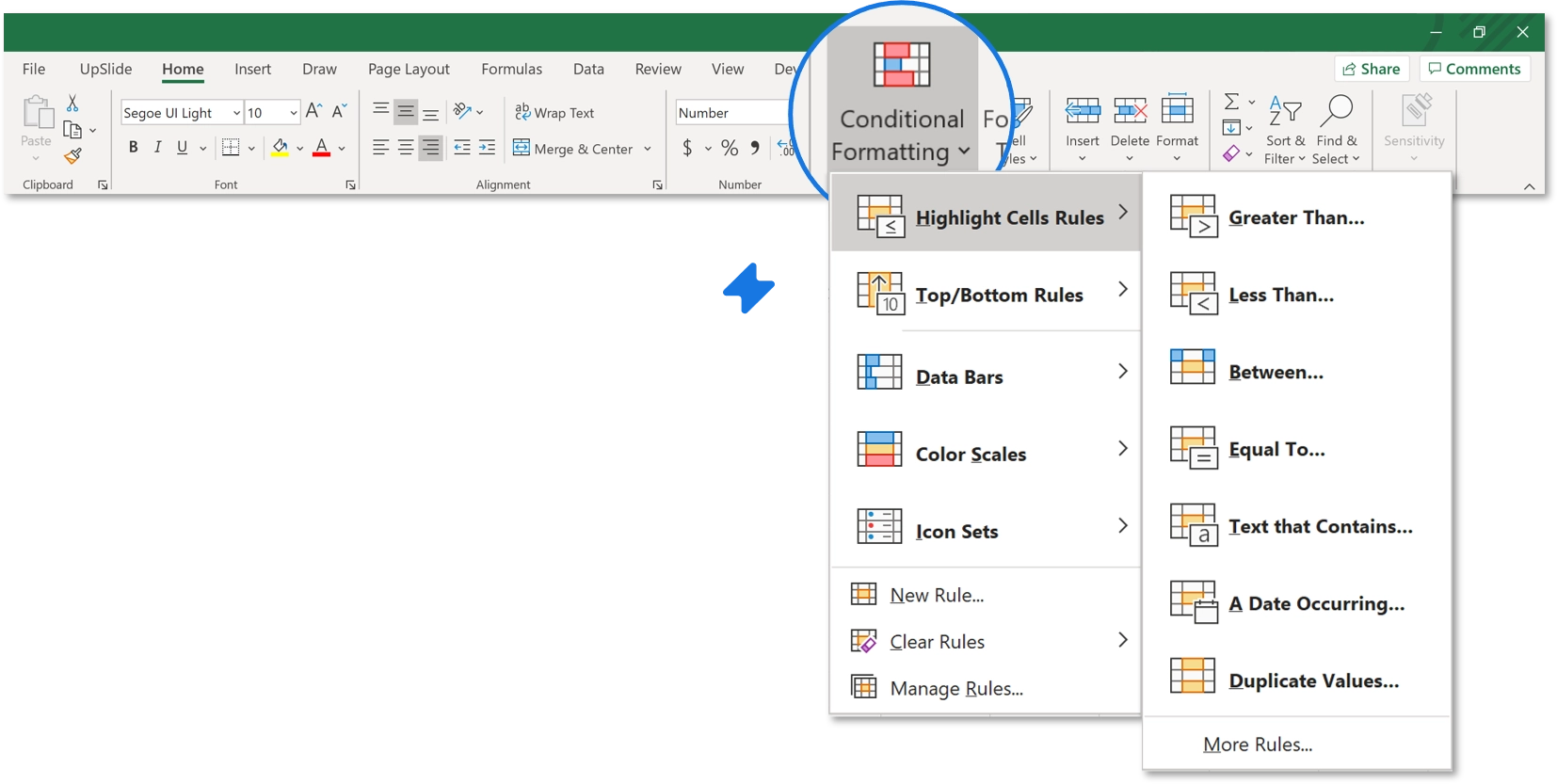Click the Percent Style icon

click(x=730, y=148)
